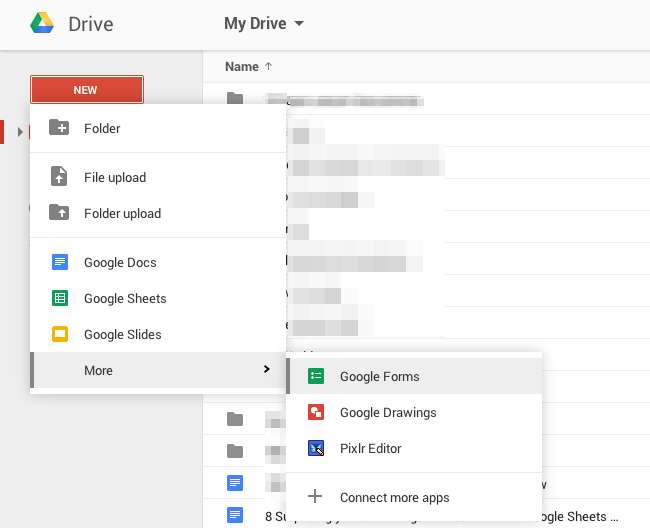Click the Google Forms icon
The image size is (650, 528).
[315, 376]
